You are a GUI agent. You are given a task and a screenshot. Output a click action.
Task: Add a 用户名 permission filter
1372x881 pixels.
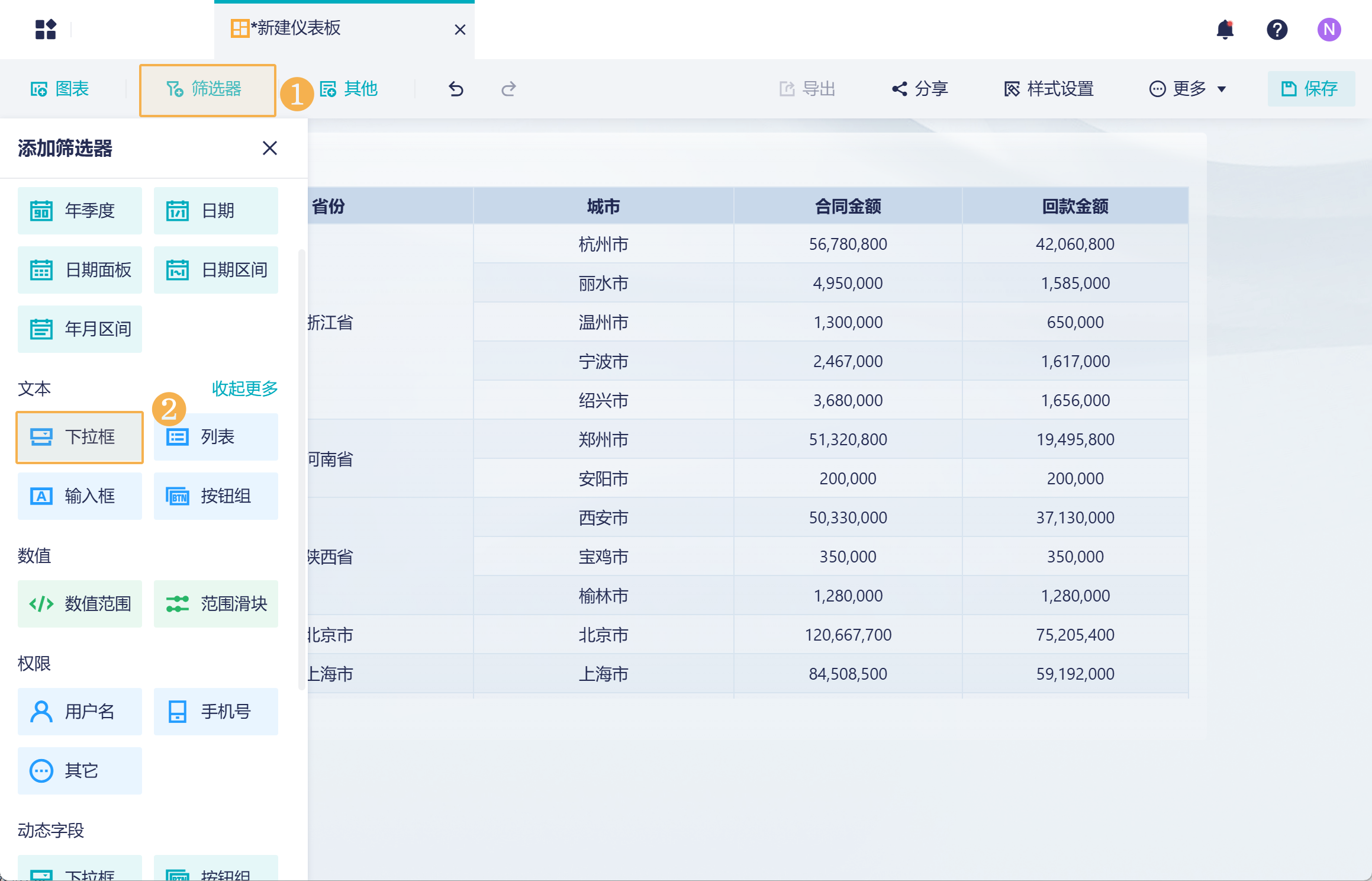pos(80,712)
